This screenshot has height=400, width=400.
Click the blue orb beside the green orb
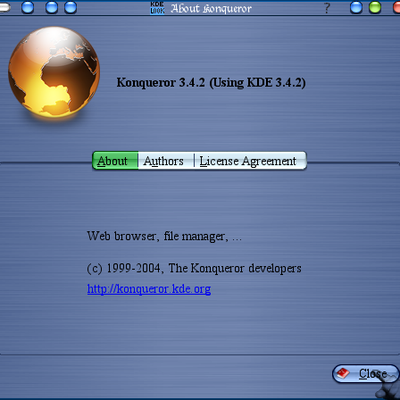pyautogui.click(x=356, y=7)
